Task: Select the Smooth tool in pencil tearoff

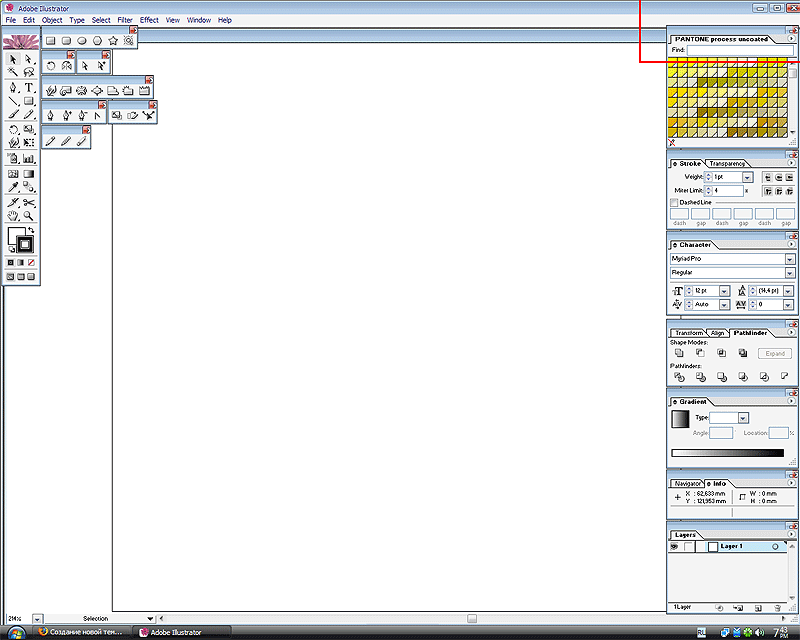Action: click(66, 141)
